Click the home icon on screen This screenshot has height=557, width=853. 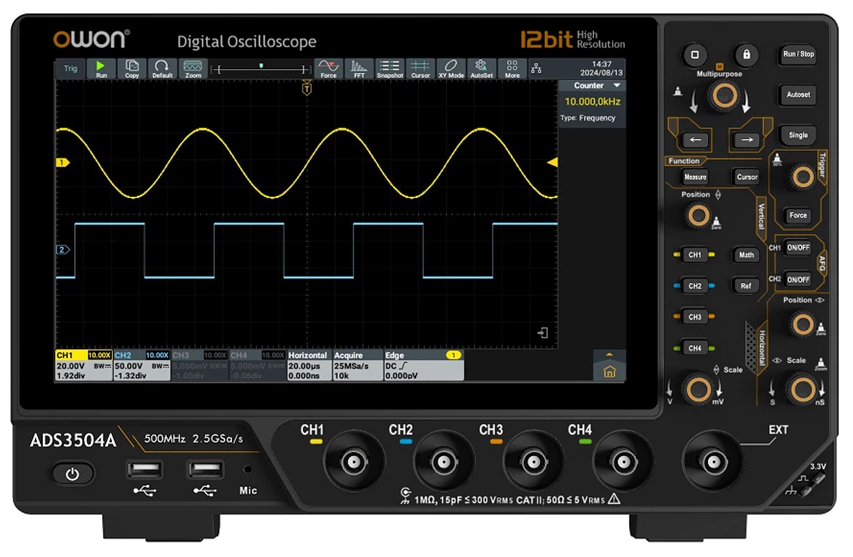[604, 372]
